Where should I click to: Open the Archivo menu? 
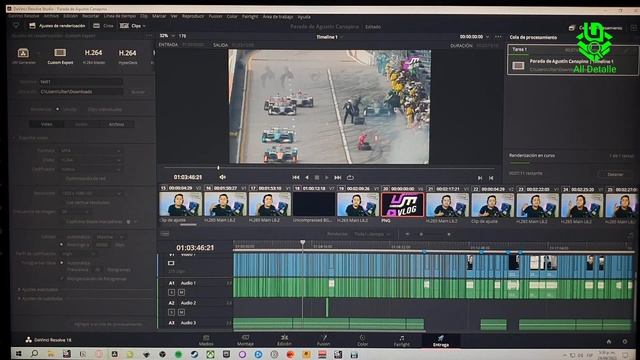point(51,16)
